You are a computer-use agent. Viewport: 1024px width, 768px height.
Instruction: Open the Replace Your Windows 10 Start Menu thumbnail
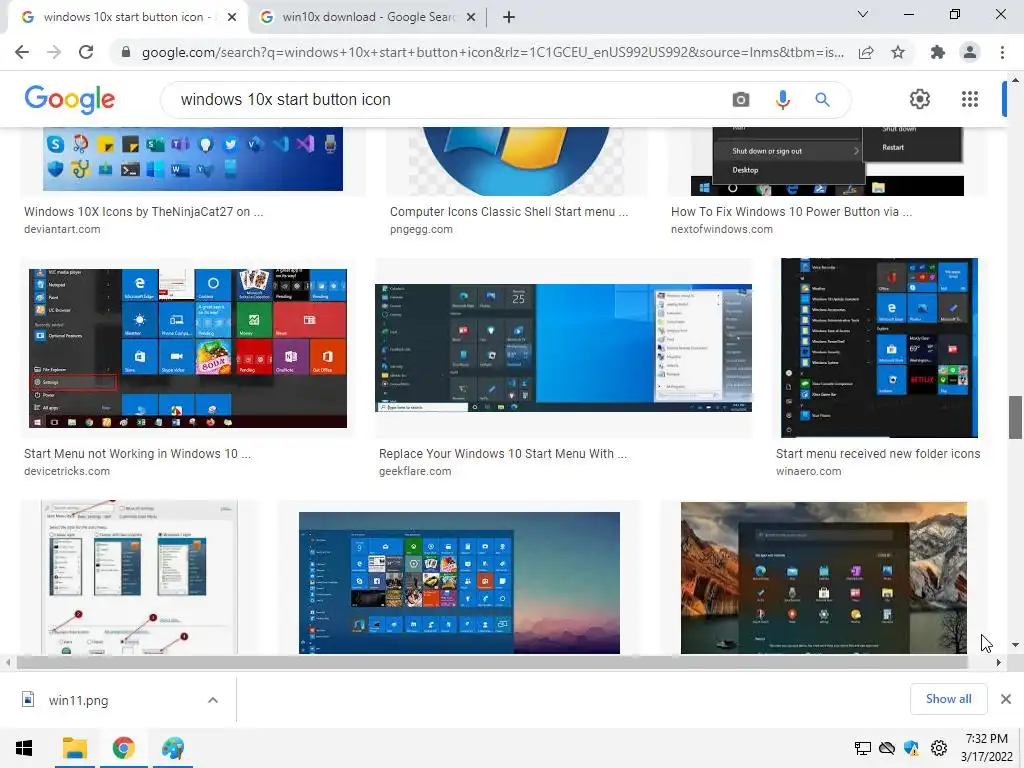point(564,348)
